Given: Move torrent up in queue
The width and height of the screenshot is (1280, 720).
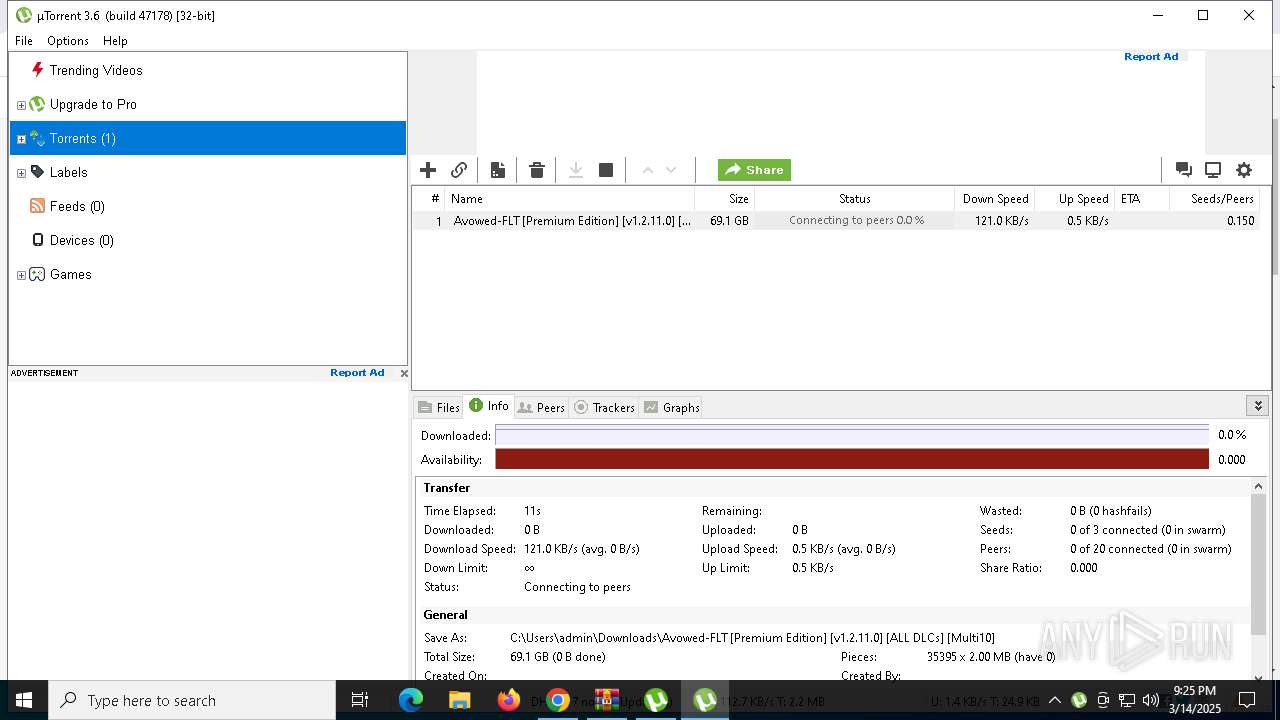Looking at the screenshot, I should pos(648,170).
